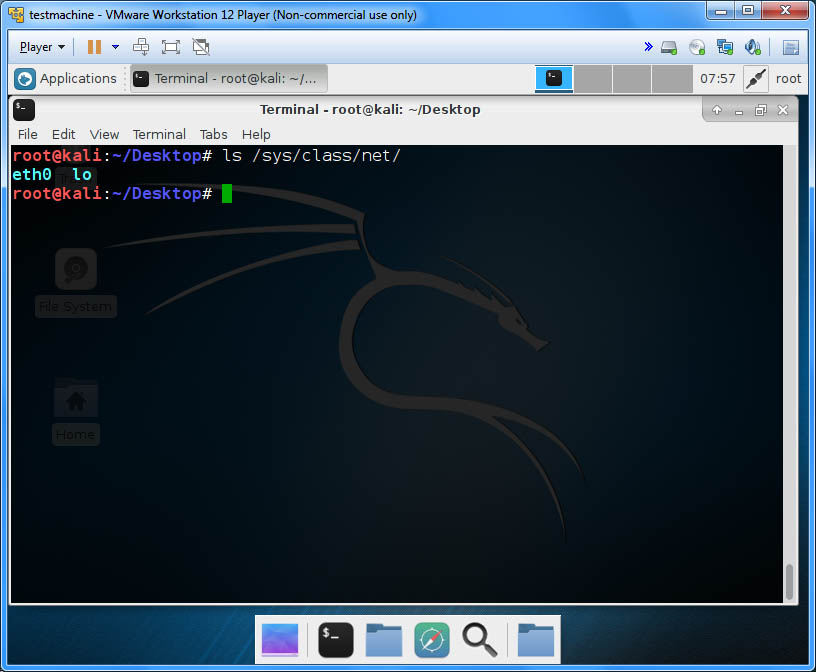Expand the VMware devices chevron
This screenshot has height=672, width=816.
tap(648, 47)
